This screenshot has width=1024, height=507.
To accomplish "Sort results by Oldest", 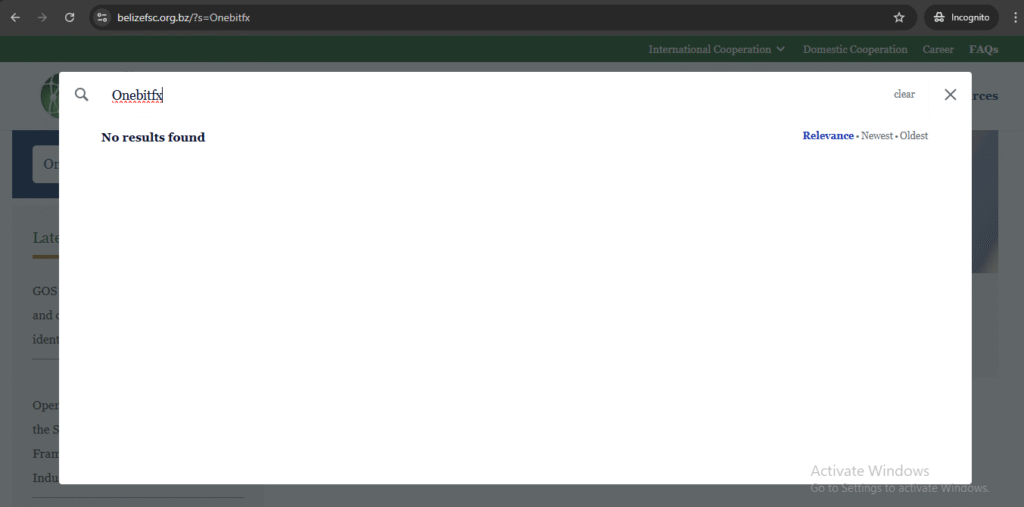I will point(914,136).
